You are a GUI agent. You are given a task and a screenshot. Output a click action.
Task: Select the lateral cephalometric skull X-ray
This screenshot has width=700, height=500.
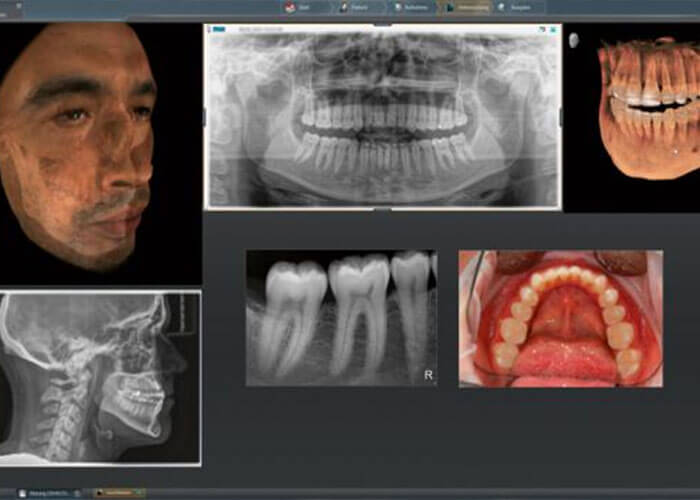coord(100,377)
